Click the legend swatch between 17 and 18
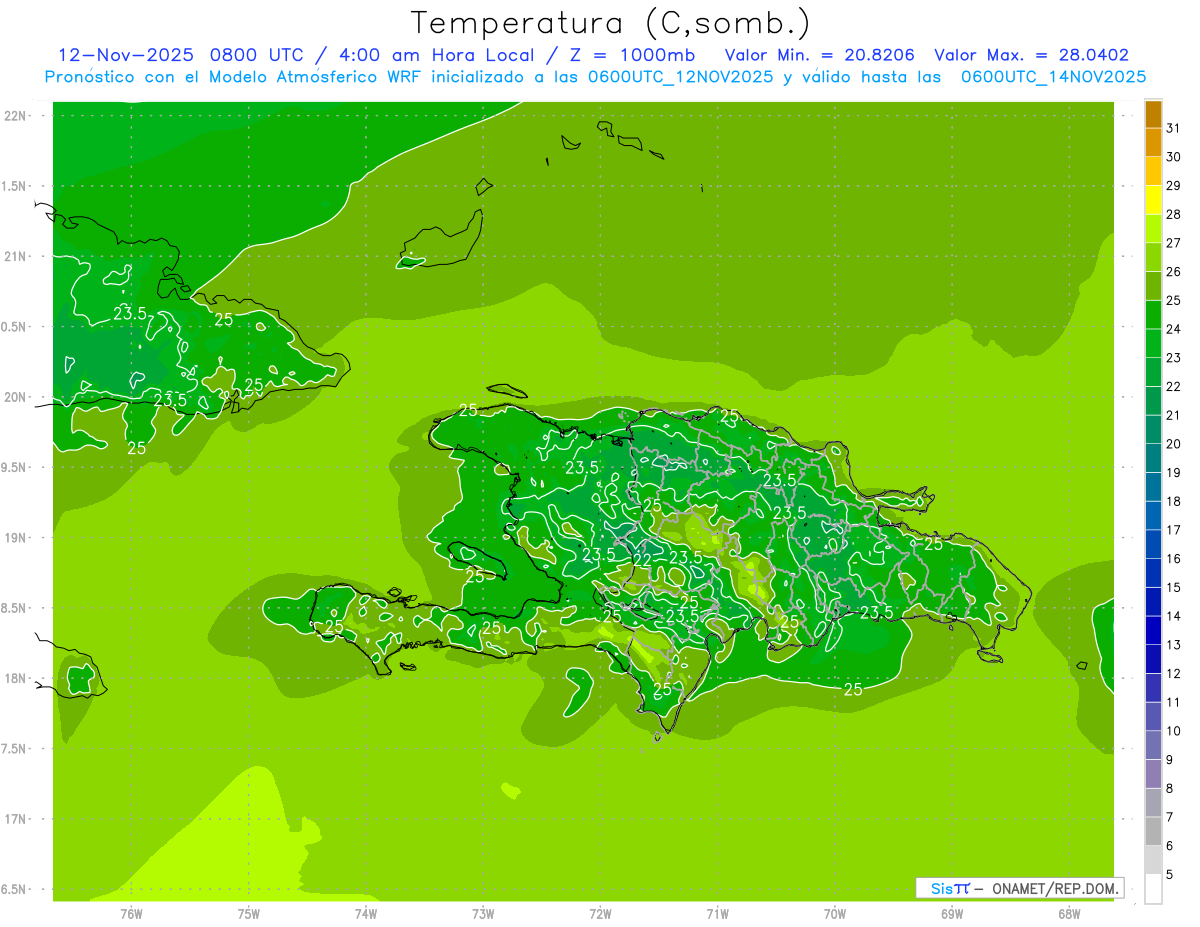Viewport: 1200px width, 927px height. click(1153, 516)
